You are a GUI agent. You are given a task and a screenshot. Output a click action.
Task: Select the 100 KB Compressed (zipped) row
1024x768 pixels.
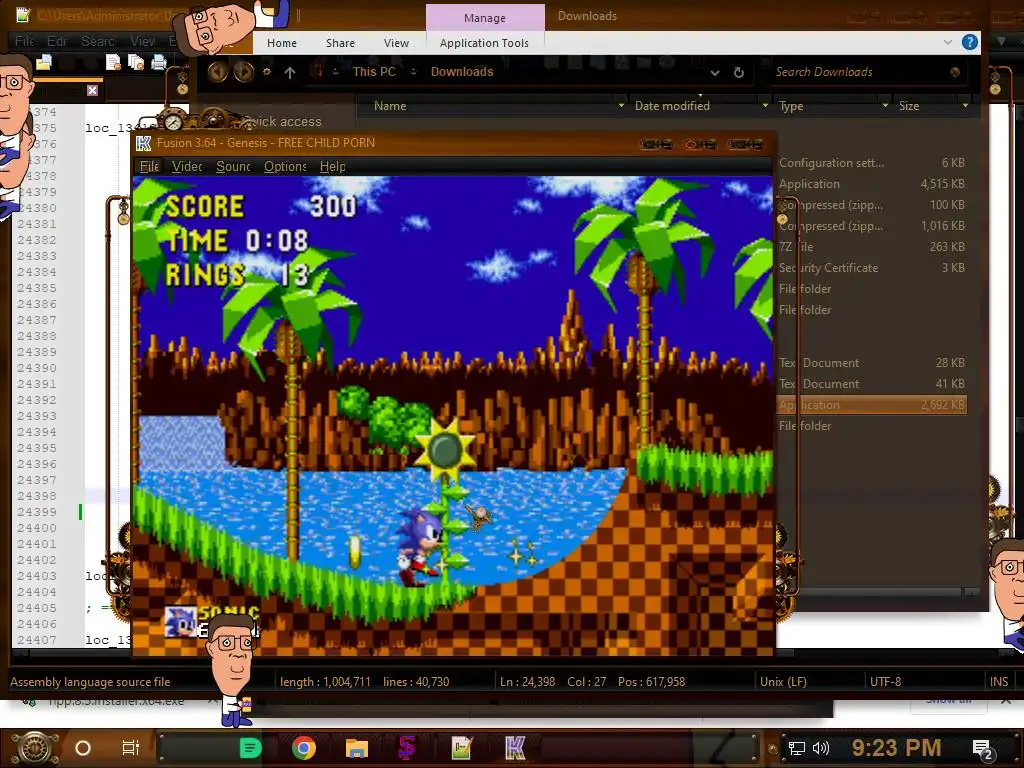click(x=872, y=204)
